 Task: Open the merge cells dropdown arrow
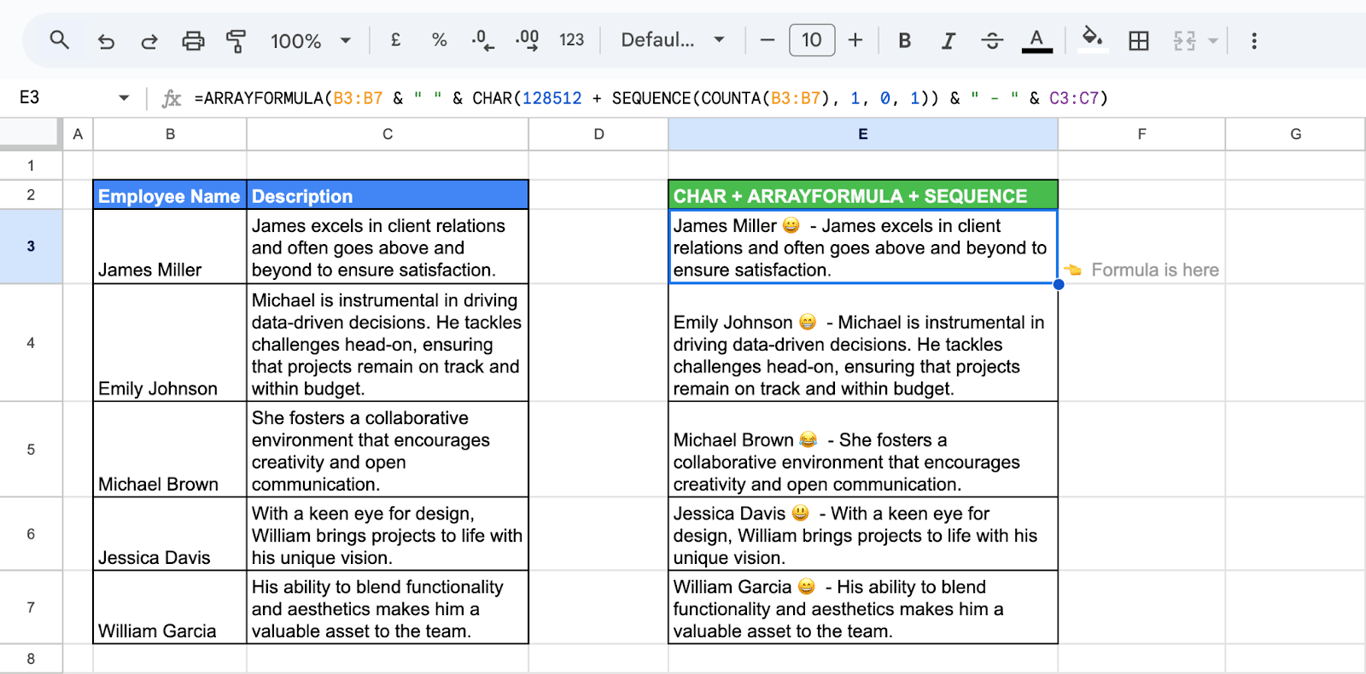click(x=1213, y=41)
